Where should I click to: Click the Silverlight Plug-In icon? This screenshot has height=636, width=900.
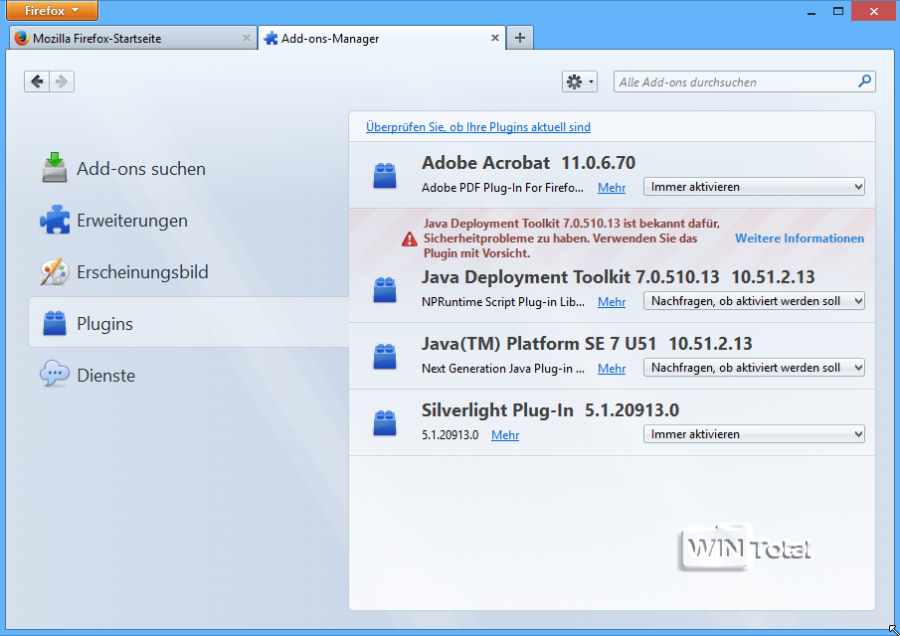click(385, 422)
